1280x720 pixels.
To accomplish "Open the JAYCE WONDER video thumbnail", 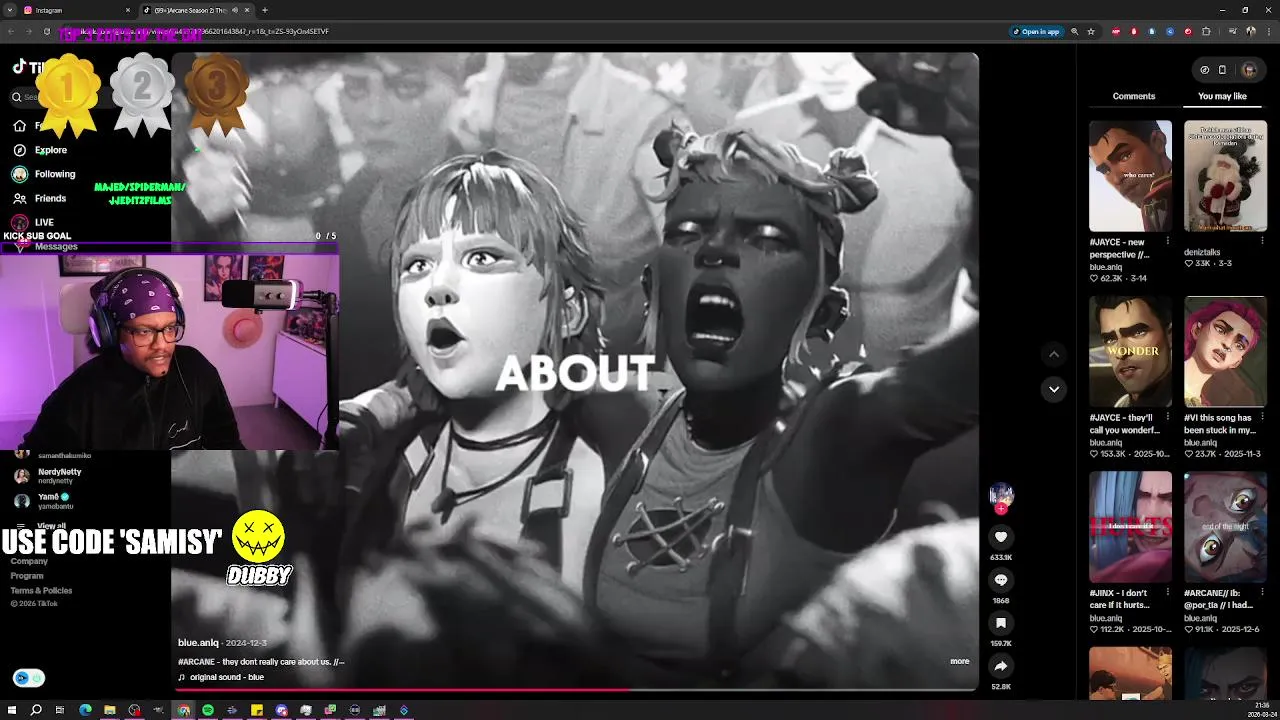I will 1130,351.
